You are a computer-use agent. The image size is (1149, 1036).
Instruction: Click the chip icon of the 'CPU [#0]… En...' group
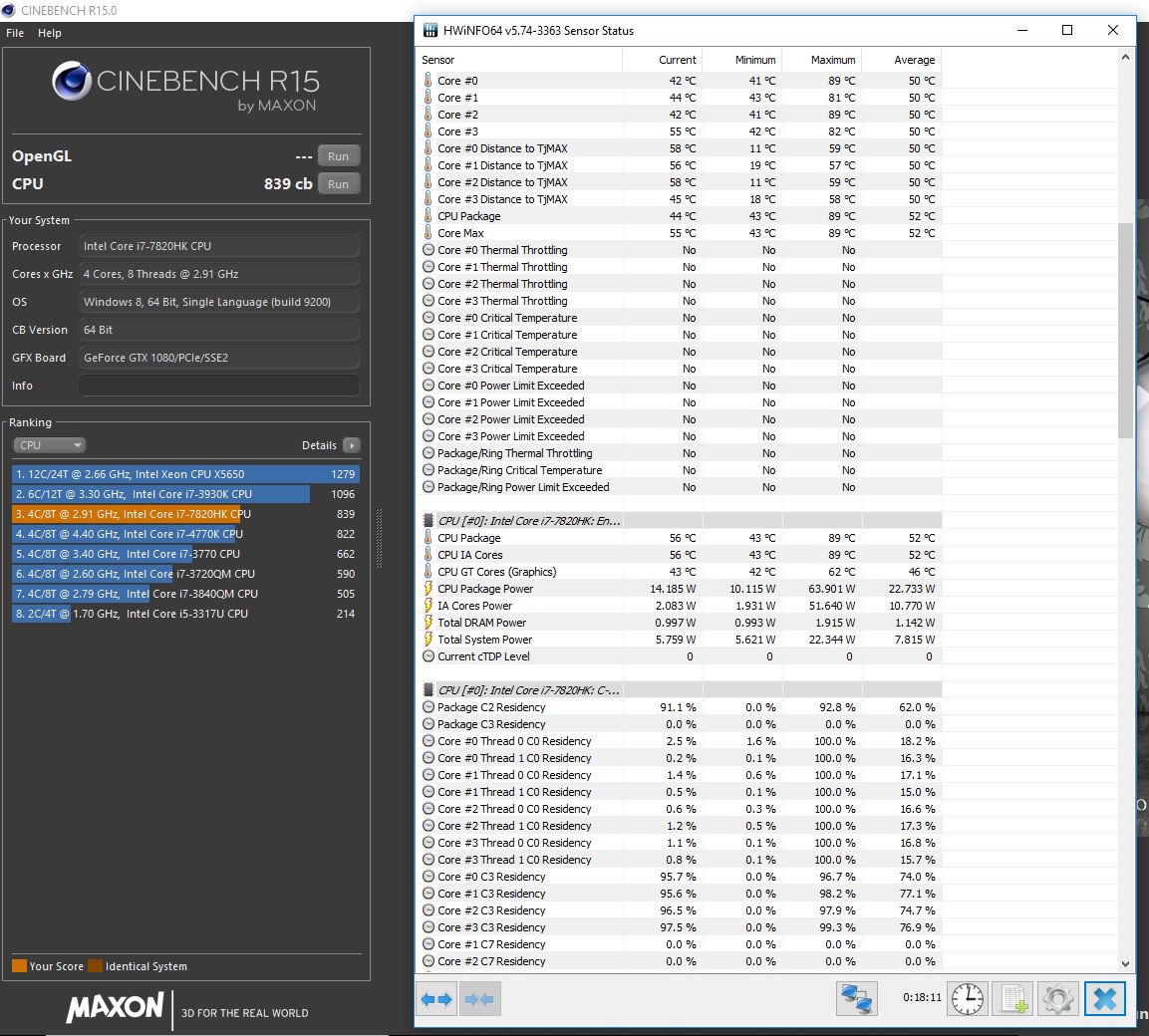429,520
